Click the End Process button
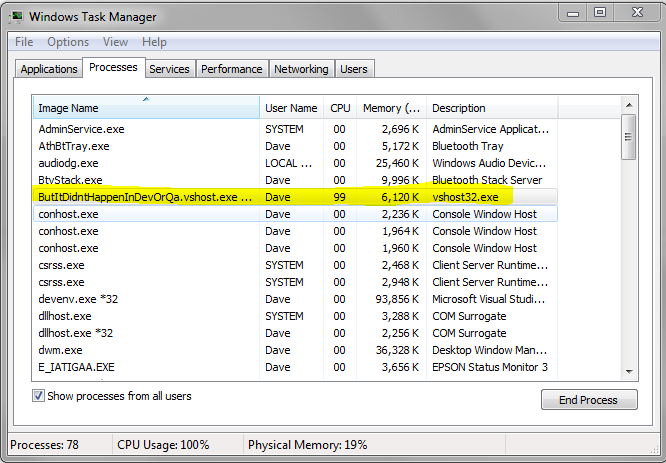The width and height of the screenshot is (666, 463). click(x=589, y=400)
